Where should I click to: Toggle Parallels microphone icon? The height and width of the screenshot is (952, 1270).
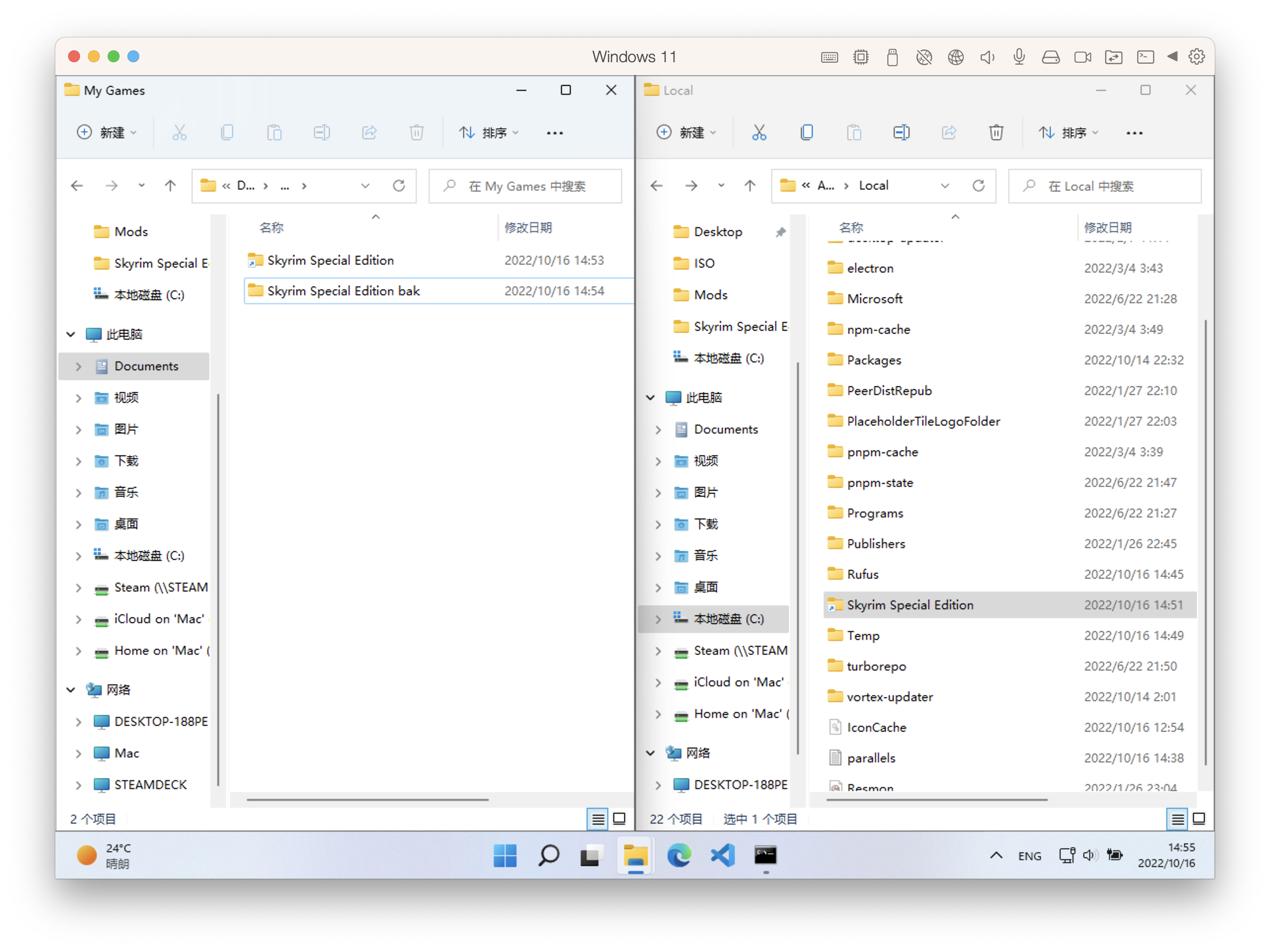click(1019, 57)
